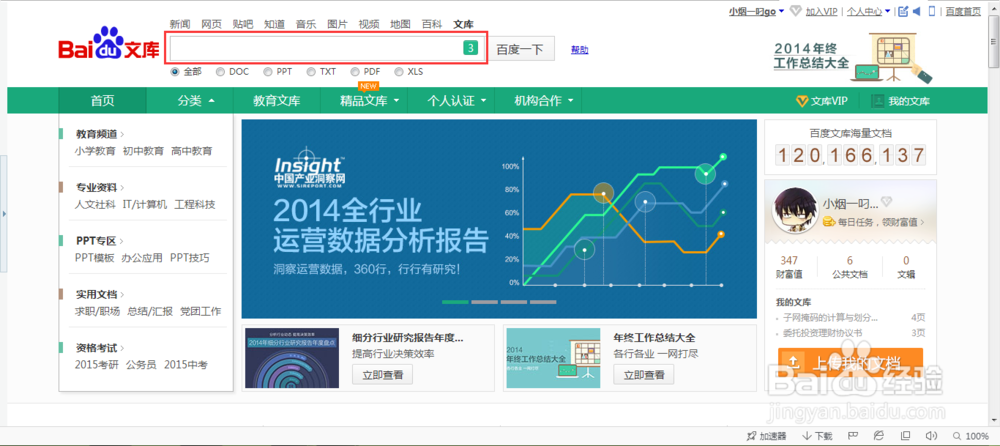Click the speaker volume icon in status bar
The width and height of the screenshot is (1000, 446).
[x=932, y=436]
